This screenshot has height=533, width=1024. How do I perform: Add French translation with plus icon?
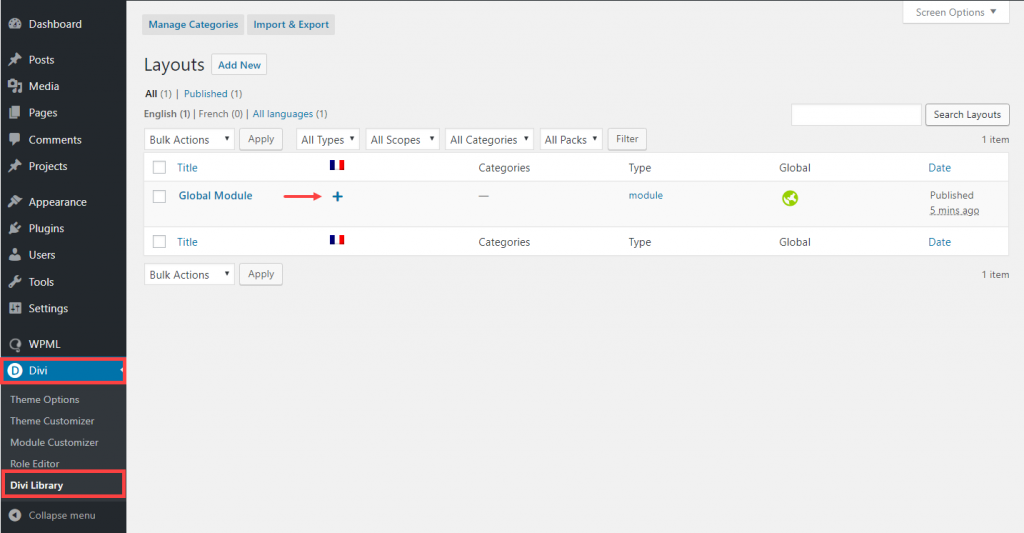click(338, 197)
